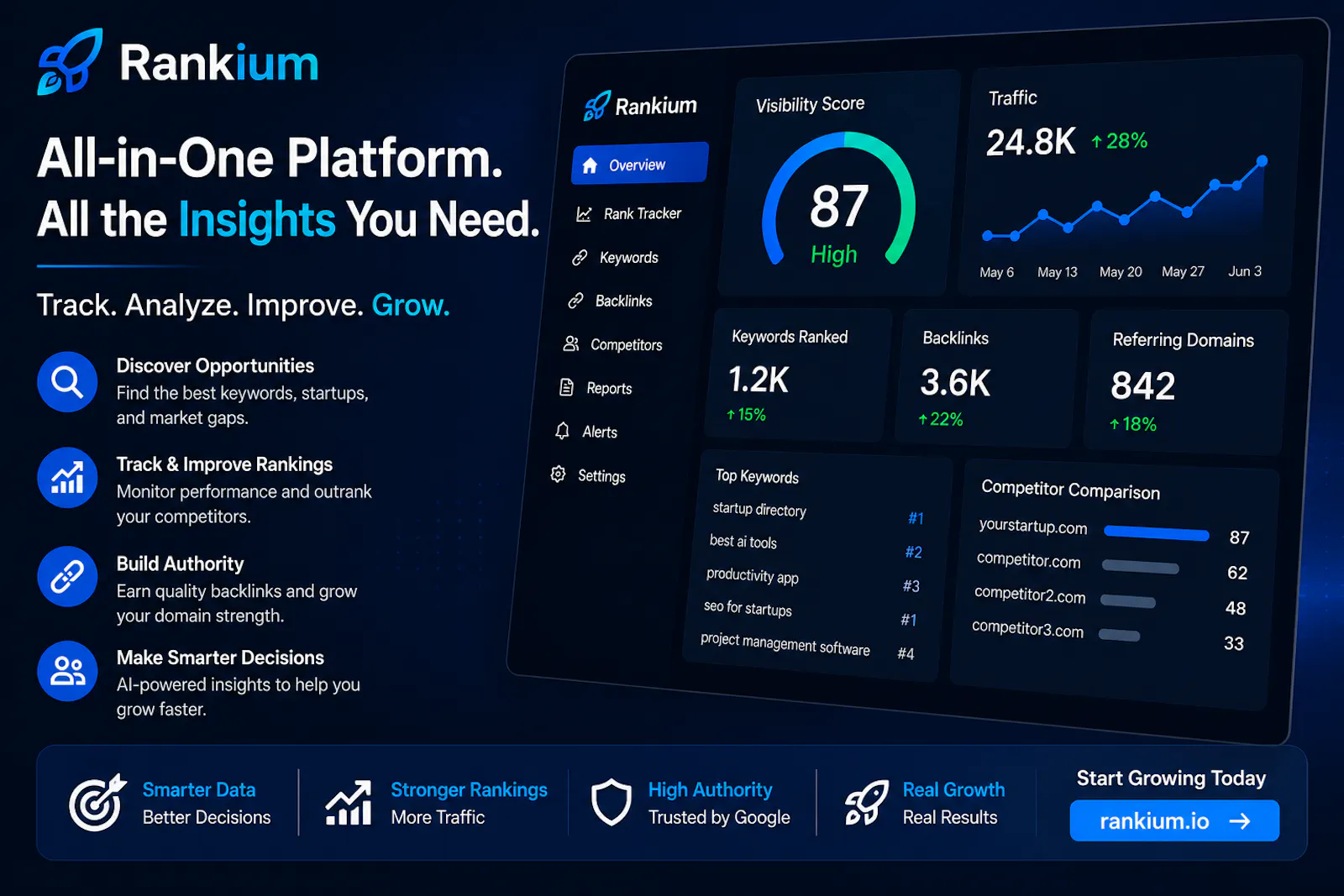1344x896 pixels.
Task: Click the last data point on Traffic chart
Action: click(1262, 160)
